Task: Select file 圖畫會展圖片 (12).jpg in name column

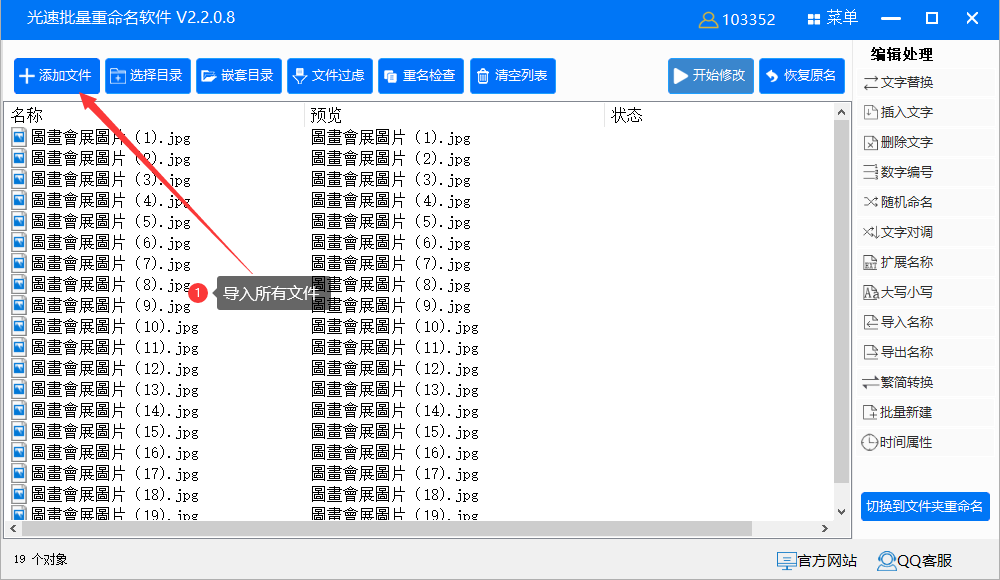Action: [x=115, y=369]
